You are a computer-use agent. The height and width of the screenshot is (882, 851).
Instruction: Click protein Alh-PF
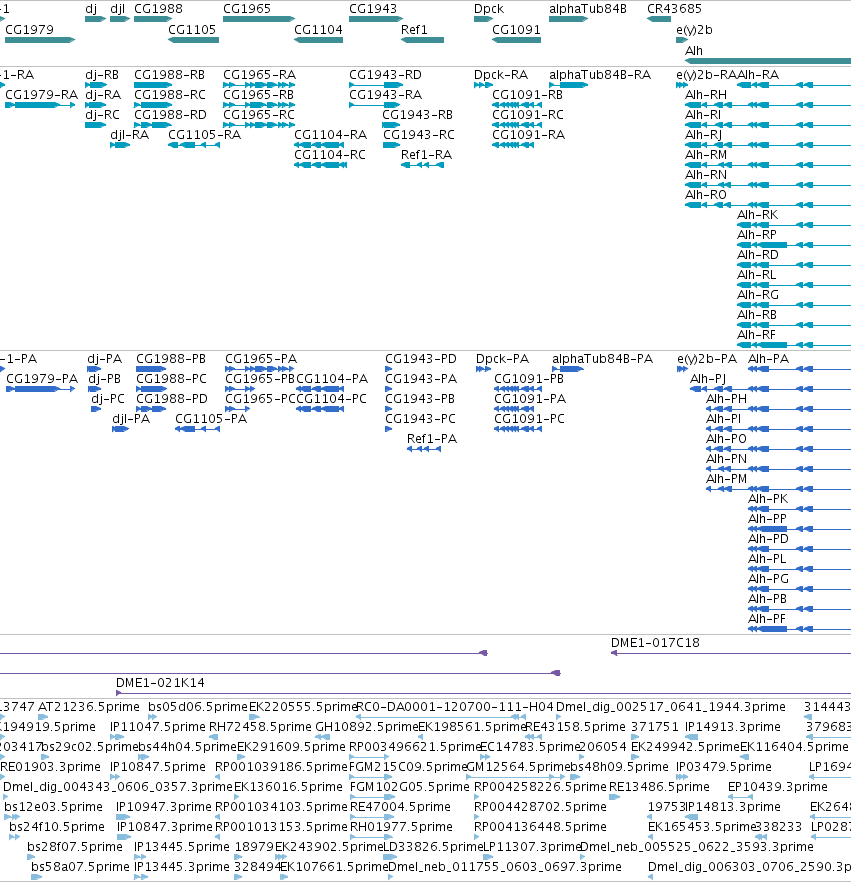point(799,629)
